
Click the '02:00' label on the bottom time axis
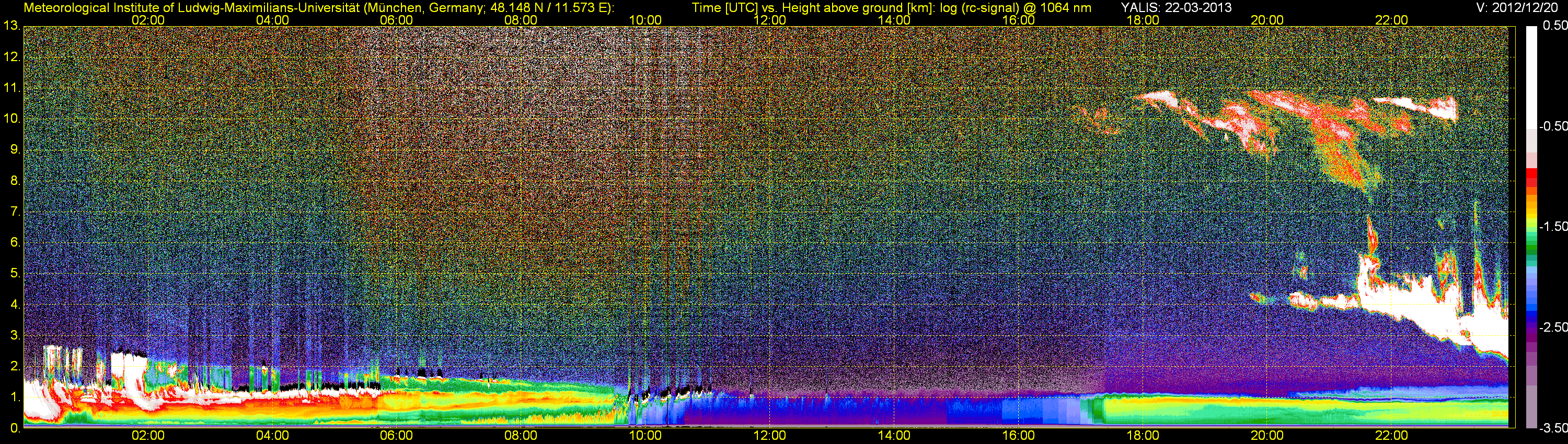(x=148, y=436)
